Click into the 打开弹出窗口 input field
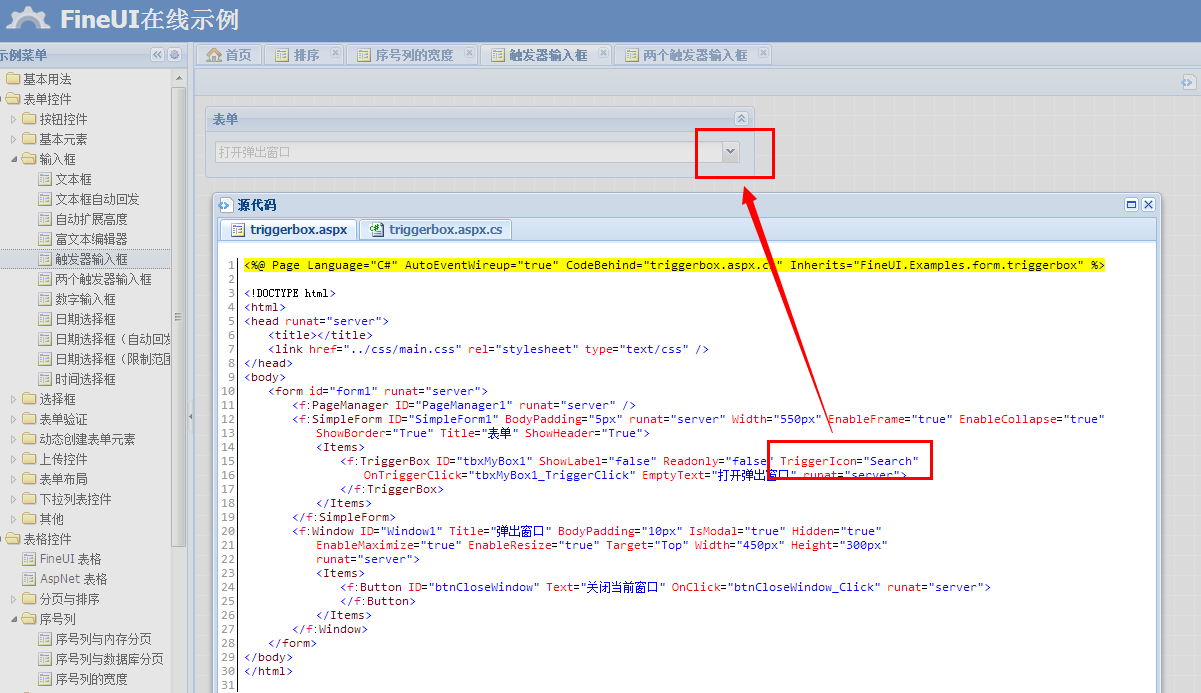This screenshot has height=693, width=1201. click(x=467, y=152)
